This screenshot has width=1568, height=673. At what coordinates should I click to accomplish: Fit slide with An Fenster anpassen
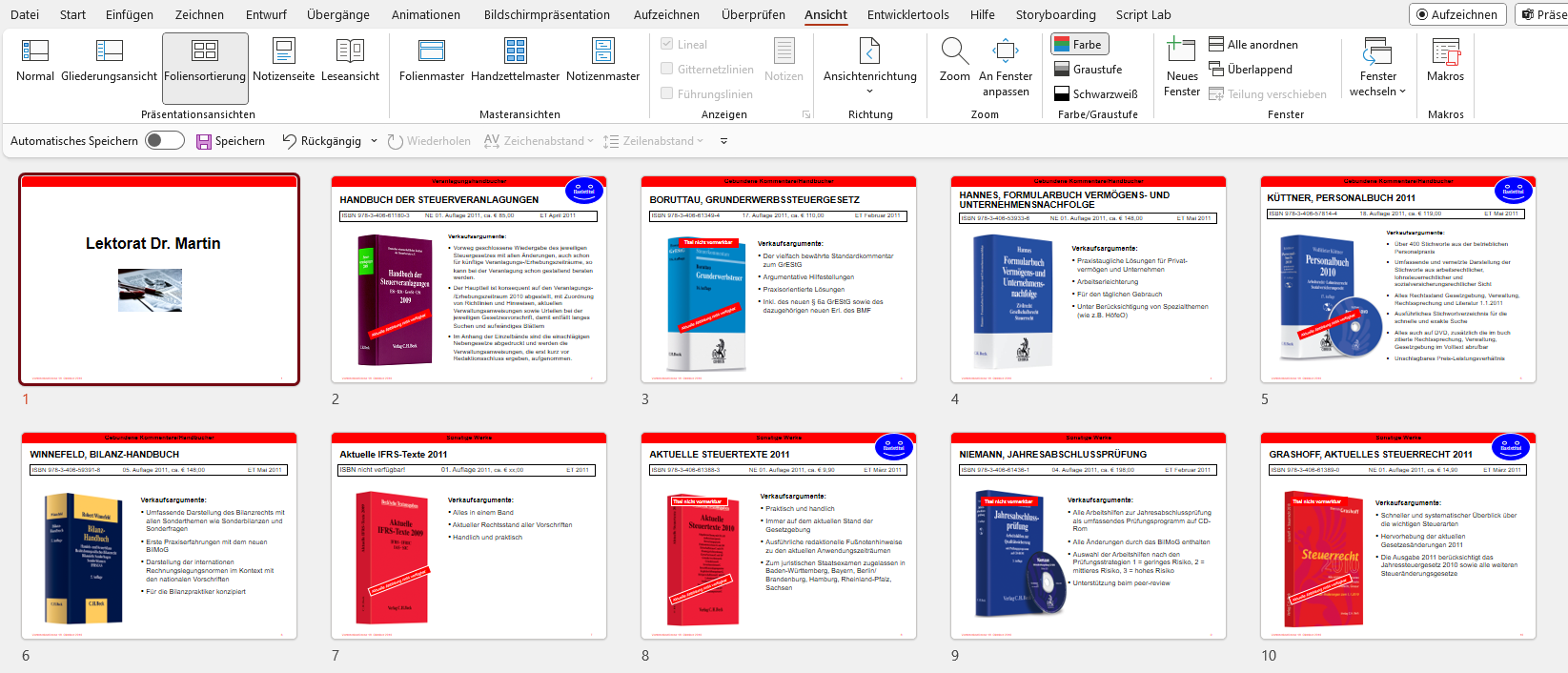pos(1006,67)
